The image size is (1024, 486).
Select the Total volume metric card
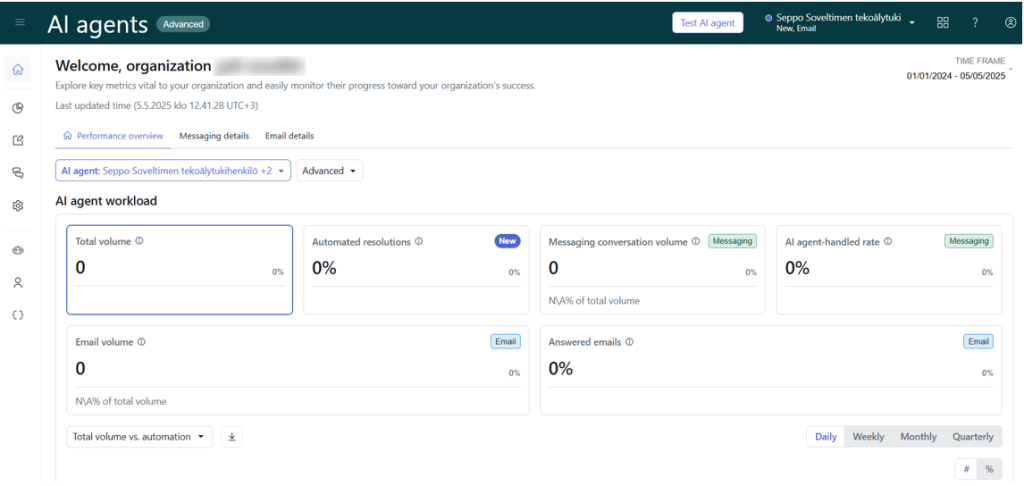pos(179,269)
